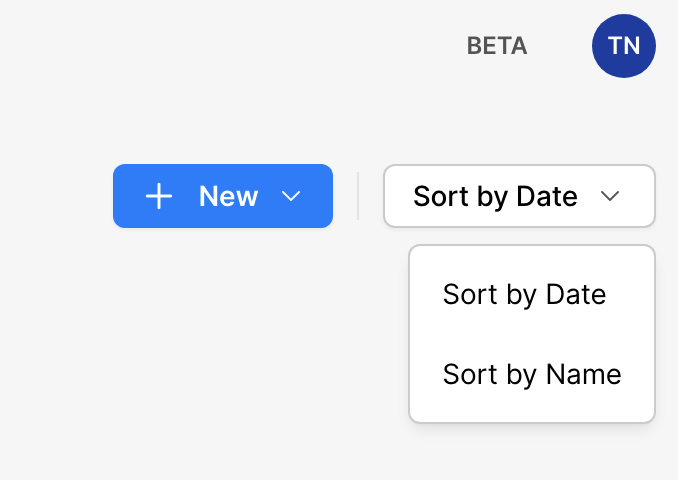Click the chevron beside New
The width and height of the screenshot is (678, 480).
[x=291, y=196]
